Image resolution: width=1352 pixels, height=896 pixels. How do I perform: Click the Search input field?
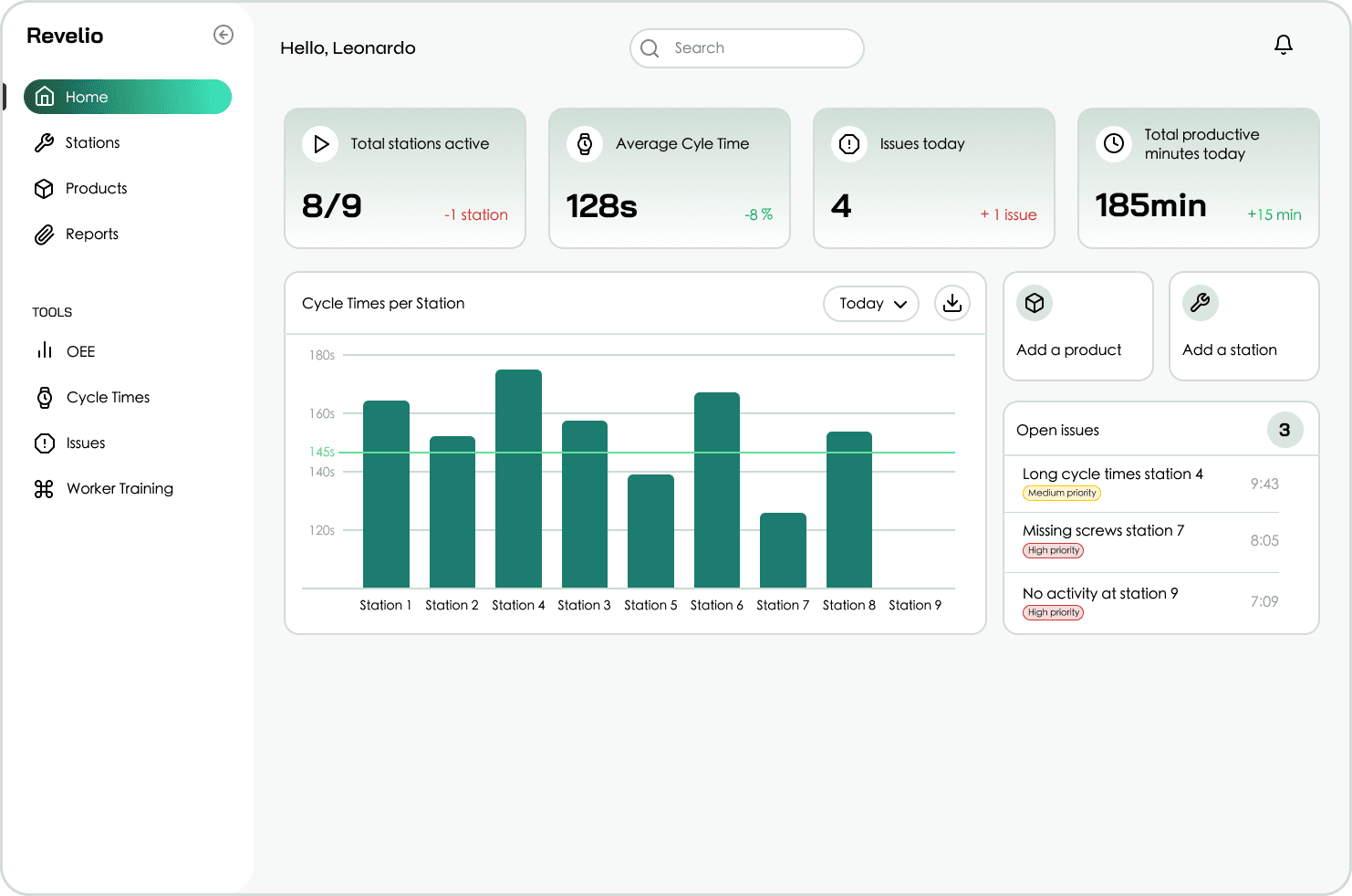pos(746,47)
